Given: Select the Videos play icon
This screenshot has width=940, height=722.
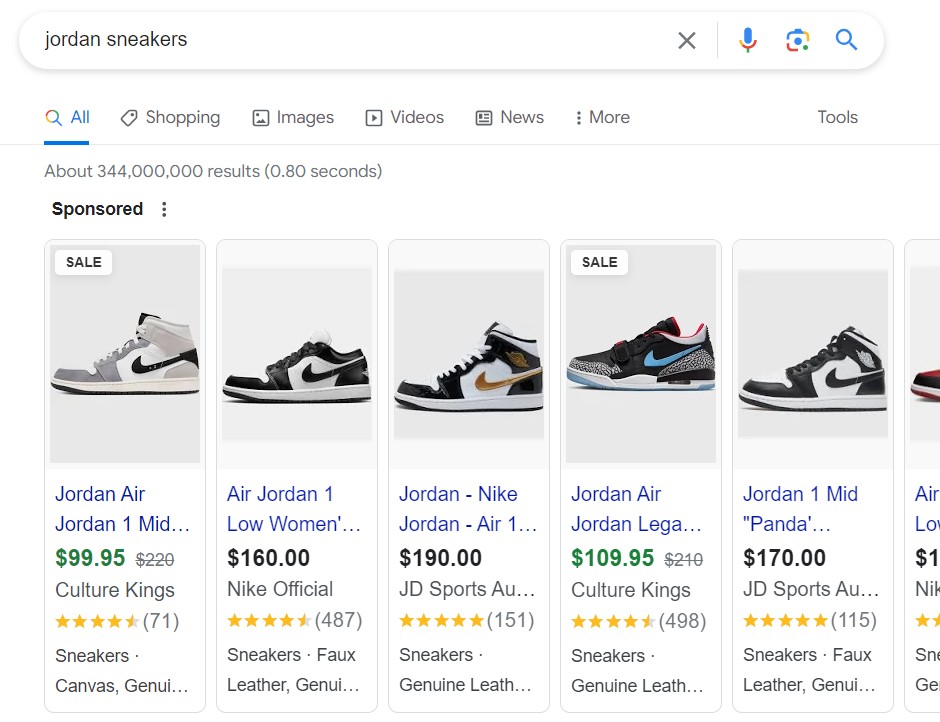Looking at the screenshot, I should pos(374,117).
